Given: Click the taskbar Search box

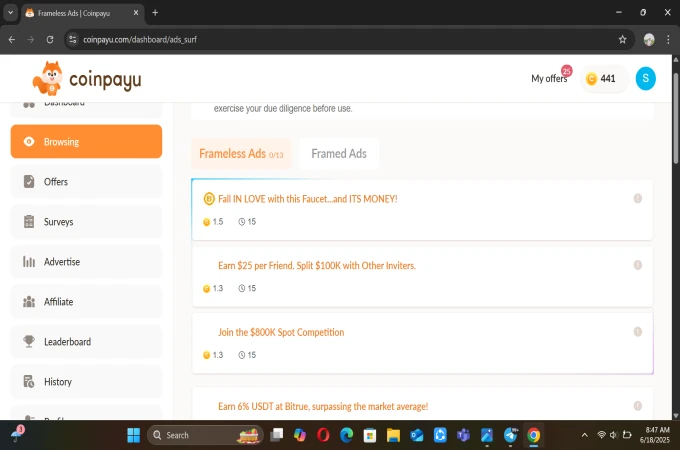Looking at the screenshot, I should click(206, 435).
